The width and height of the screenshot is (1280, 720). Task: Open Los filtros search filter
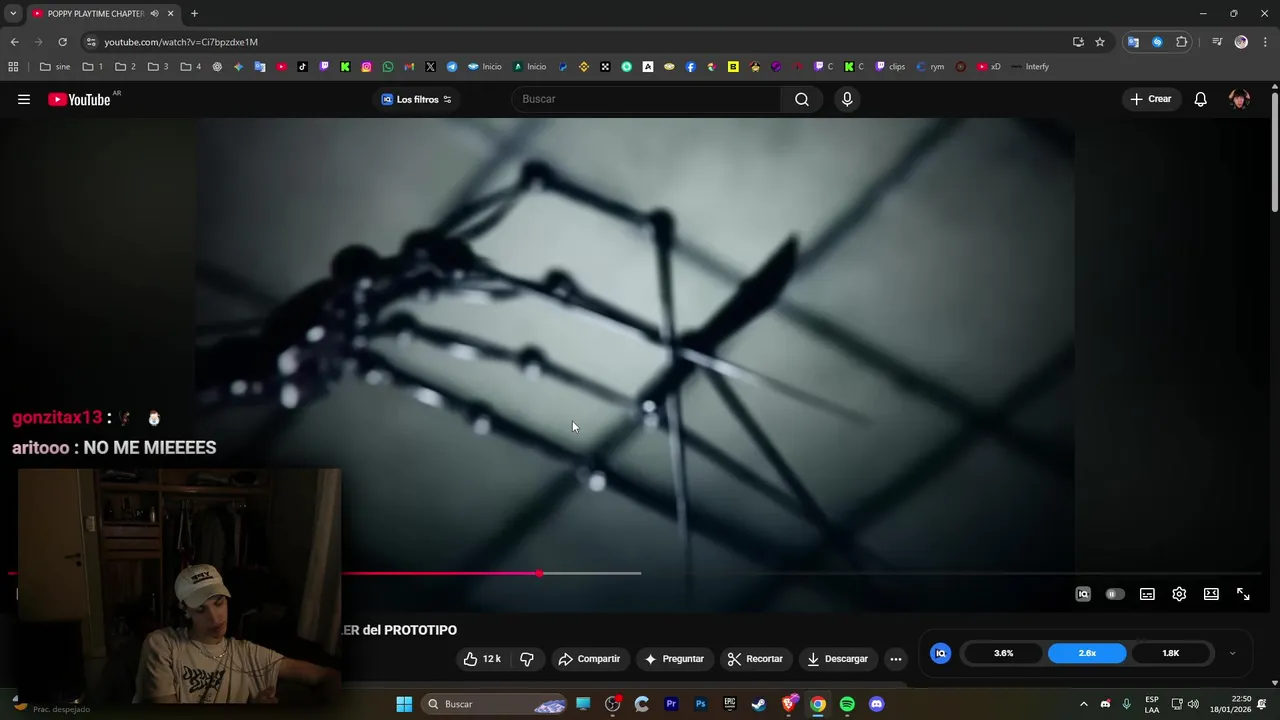point(417,99)
